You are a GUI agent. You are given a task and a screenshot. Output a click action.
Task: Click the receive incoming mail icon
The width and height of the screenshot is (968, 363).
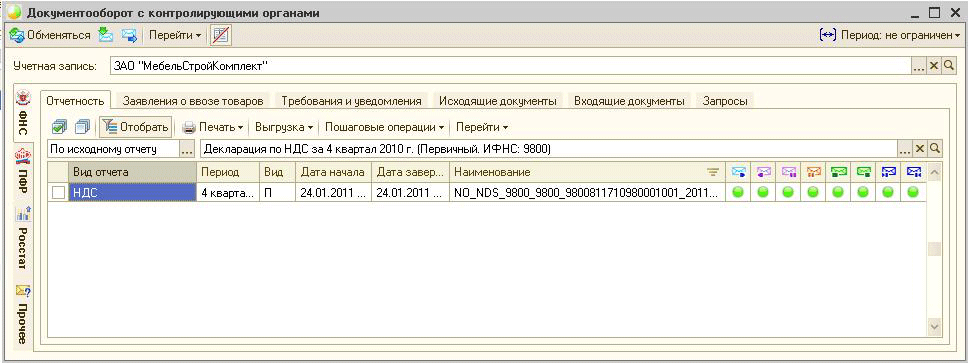point(106,35)
